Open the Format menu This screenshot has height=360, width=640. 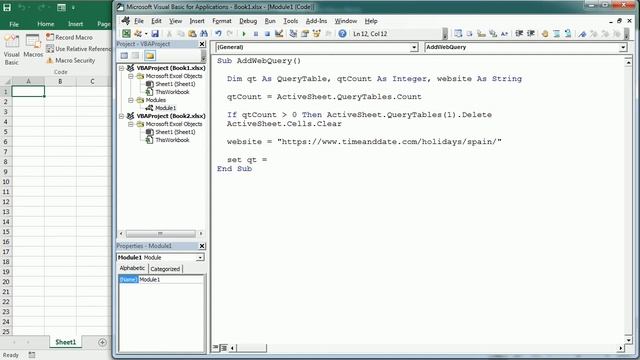[x=222, y=21]
